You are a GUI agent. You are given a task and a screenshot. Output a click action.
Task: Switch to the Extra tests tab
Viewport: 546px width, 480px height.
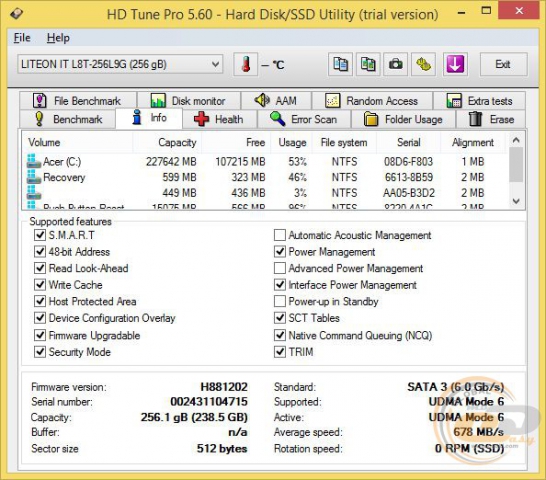point(479,101)
